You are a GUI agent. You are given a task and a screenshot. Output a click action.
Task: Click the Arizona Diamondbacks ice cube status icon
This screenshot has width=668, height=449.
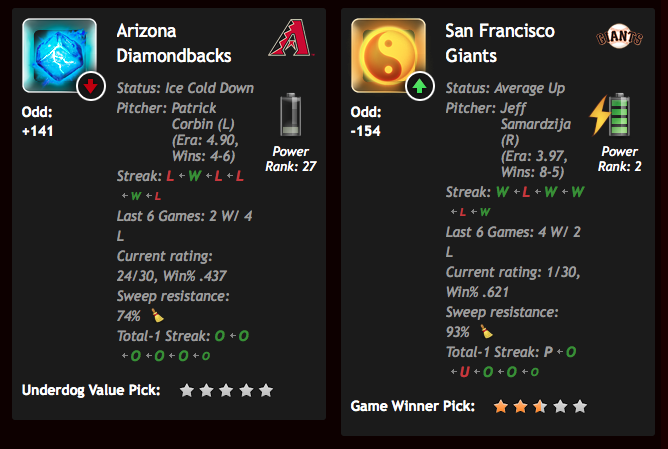tap(59, 55)
